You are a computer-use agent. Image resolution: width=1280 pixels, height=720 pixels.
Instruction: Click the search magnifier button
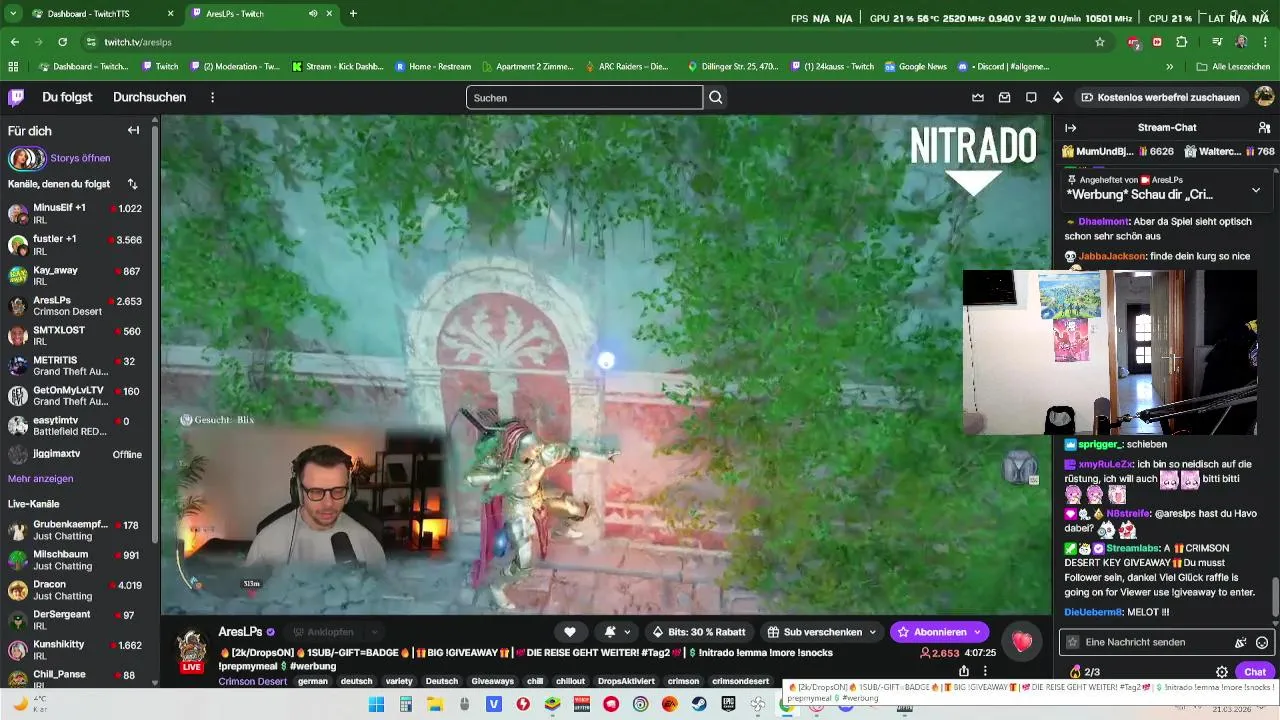point(716,97)
